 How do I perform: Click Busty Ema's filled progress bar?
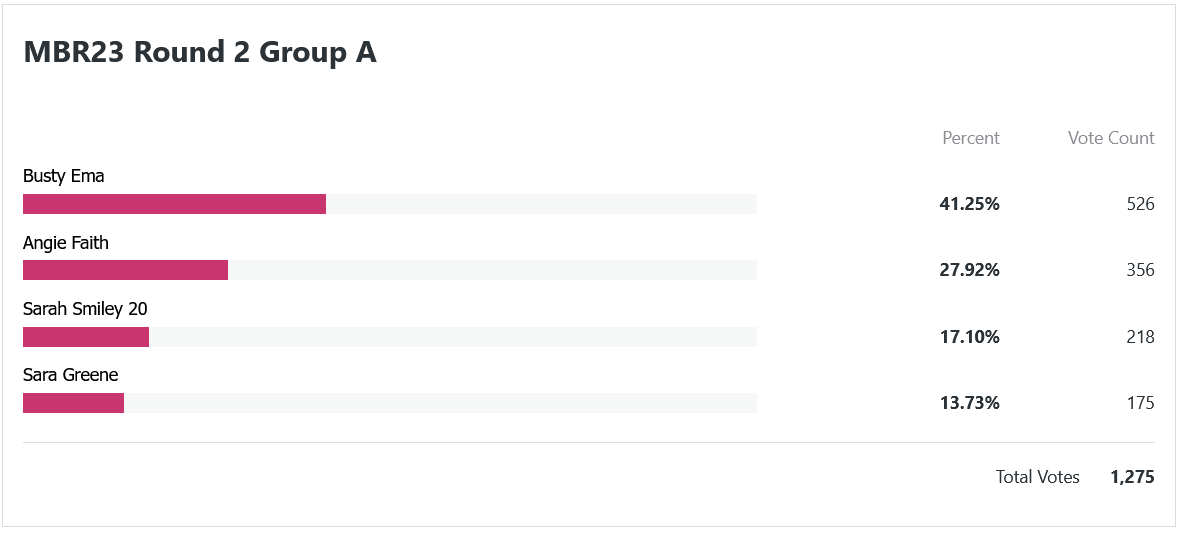coord(175,204)
